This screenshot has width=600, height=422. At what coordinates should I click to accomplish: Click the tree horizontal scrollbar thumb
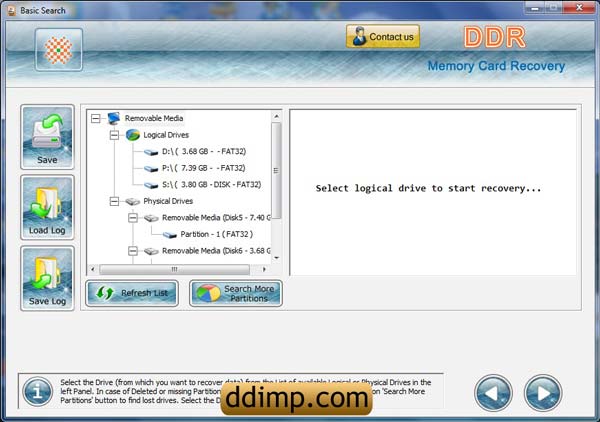pos(174,269)
